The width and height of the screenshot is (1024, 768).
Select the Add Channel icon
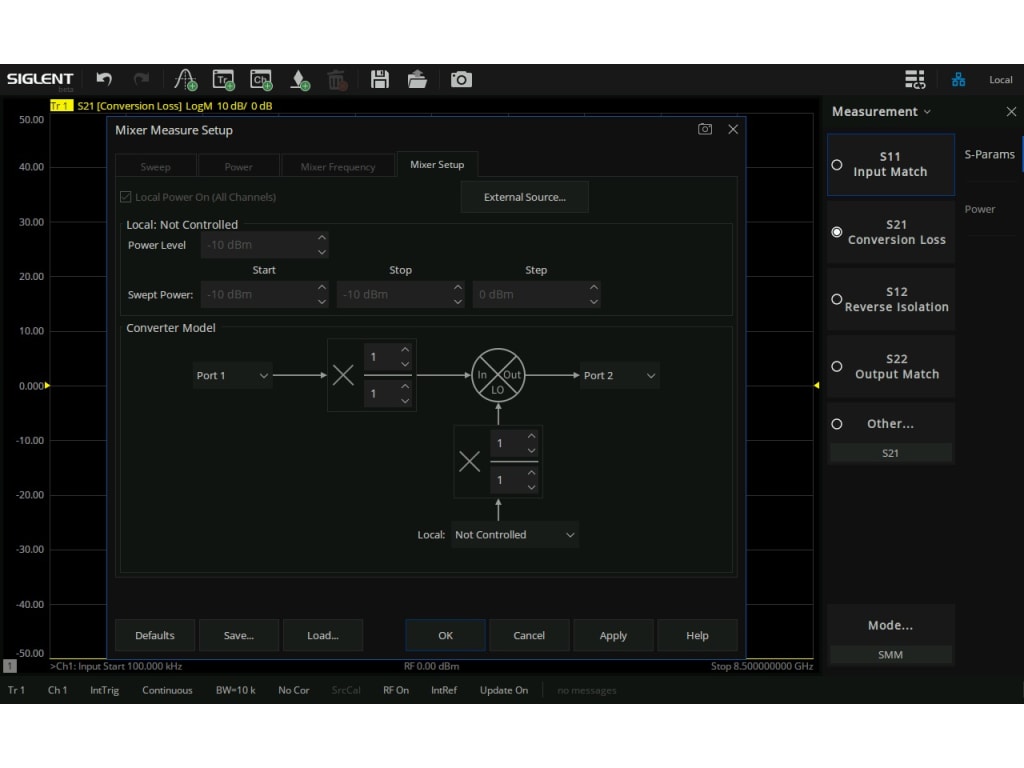pyautogui.click(x=260, y=79)
